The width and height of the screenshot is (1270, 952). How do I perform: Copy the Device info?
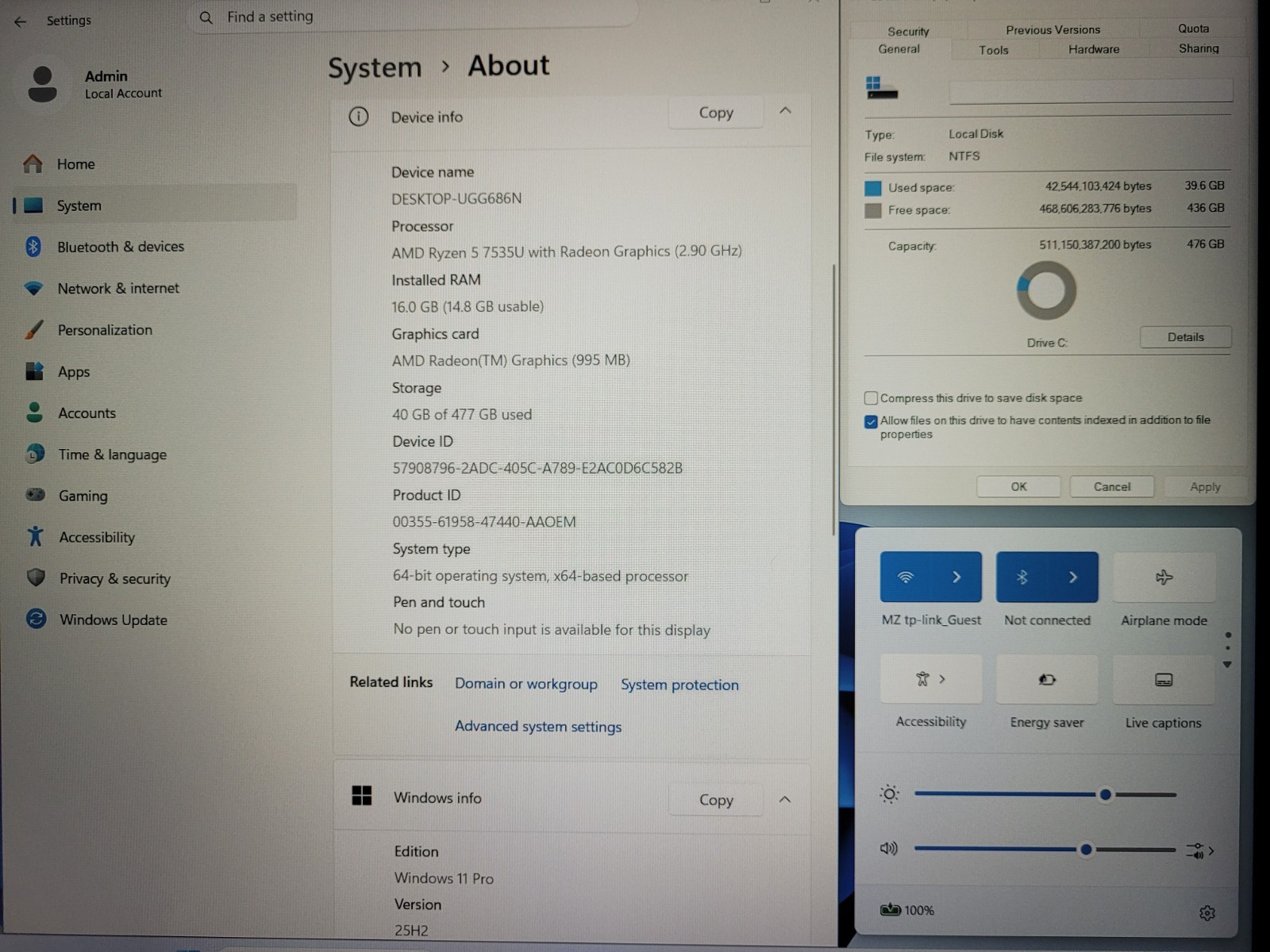coord(716,113)
